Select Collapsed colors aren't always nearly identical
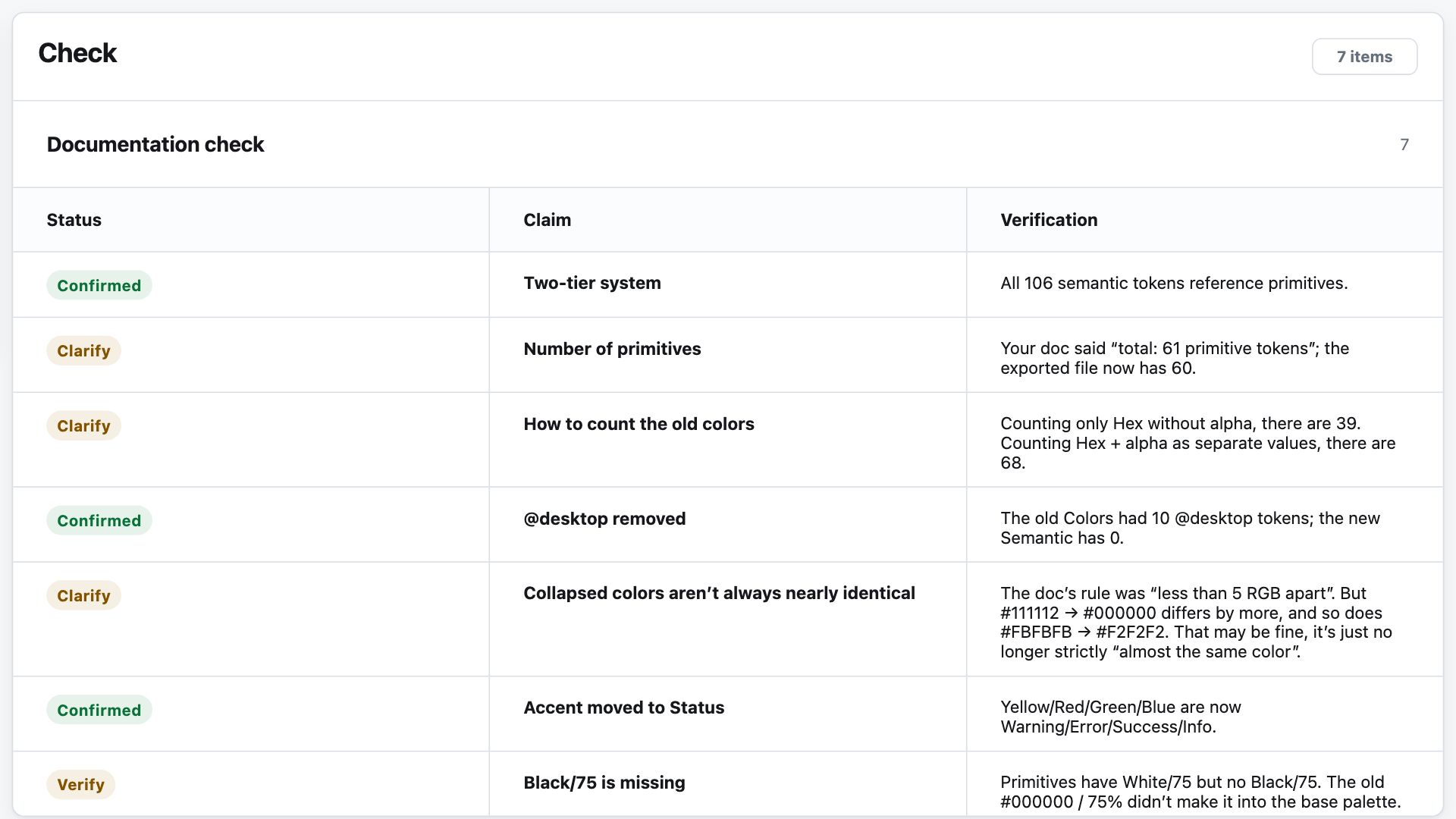This screenshot has width=1456, height=819. point(719,593)
